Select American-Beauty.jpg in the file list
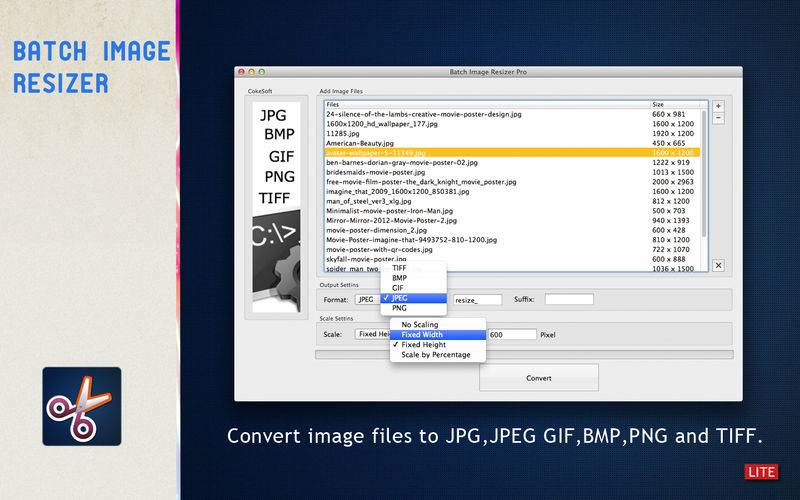Viewport: 800px width, 500px height. (x=512, y=143)
